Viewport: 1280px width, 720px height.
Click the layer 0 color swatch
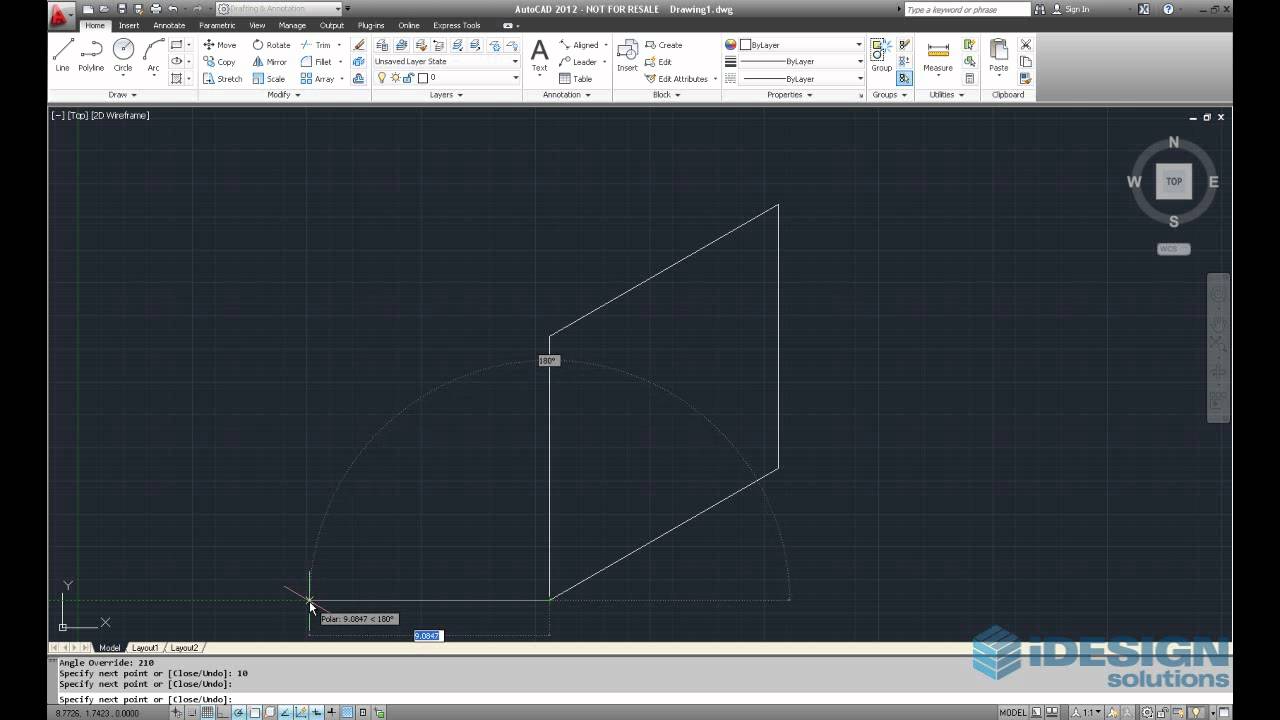pyautogui.click(x=423, y=78)
